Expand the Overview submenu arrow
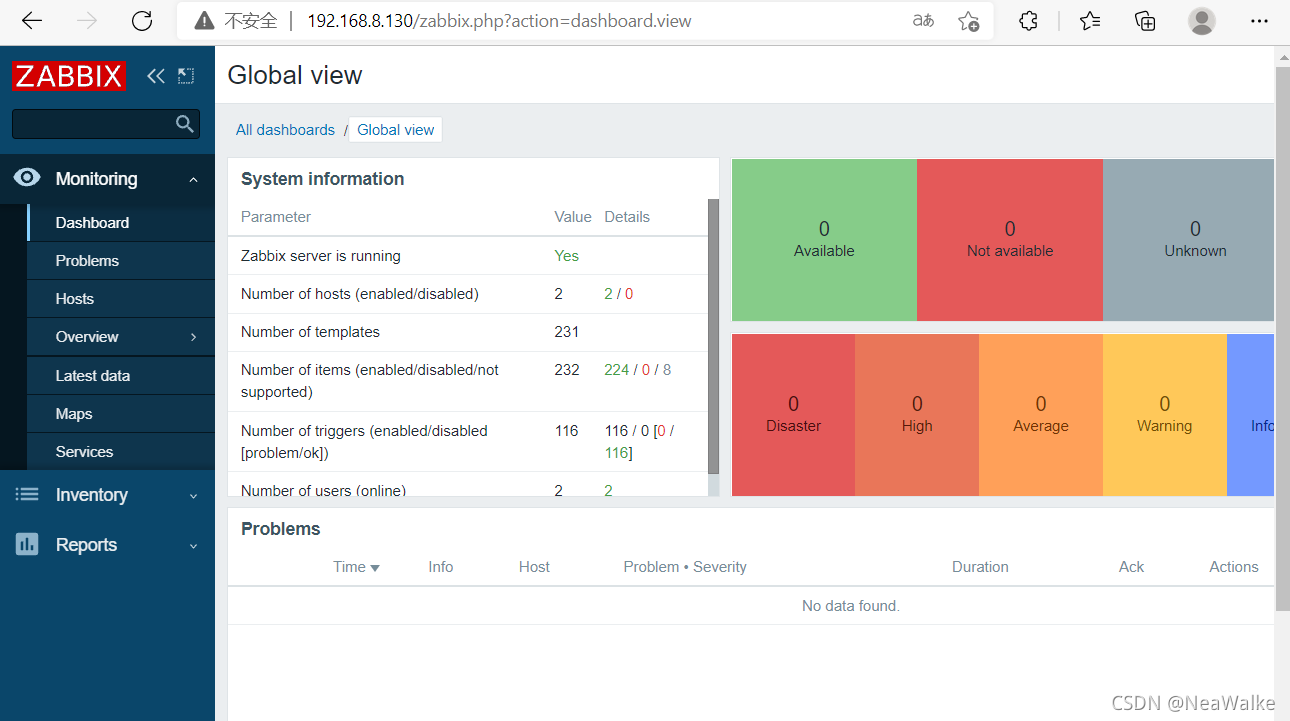1290x721 pixels. coord(194,337)
